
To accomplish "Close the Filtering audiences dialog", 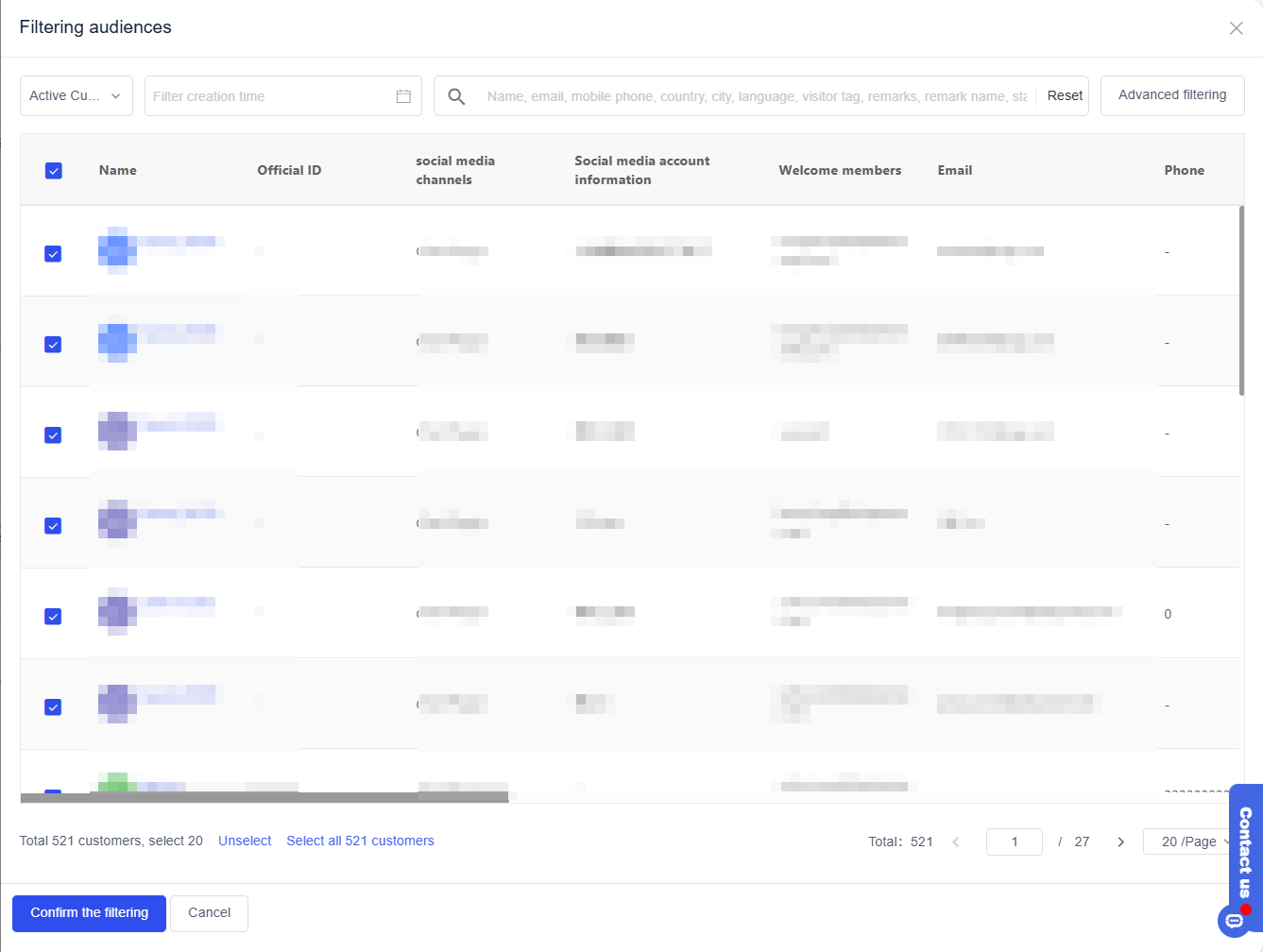I will pyautogui.click(x=1236, y=28).
